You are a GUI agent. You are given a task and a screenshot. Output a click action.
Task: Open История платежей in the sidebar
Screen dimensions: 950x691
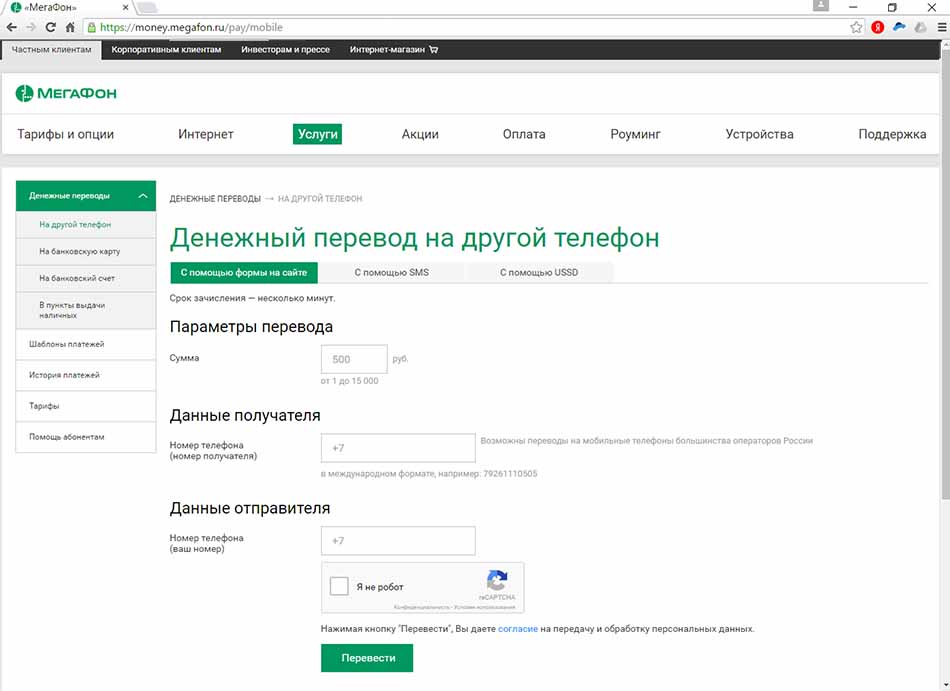click(85, 375)
